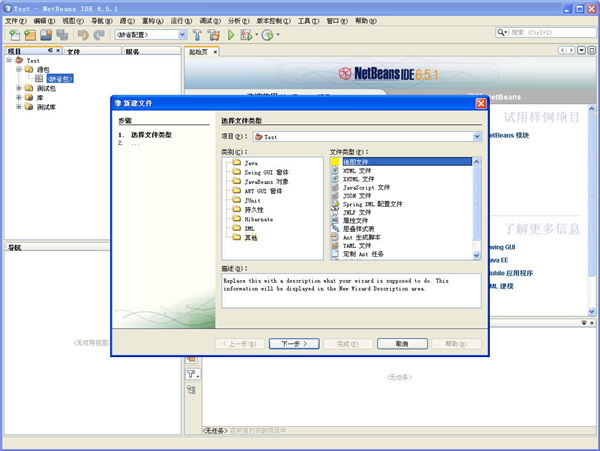This screenshot has width=600, height=451.
Task: Click the 取消 button in dialog
Action: [x=402, y=344]
